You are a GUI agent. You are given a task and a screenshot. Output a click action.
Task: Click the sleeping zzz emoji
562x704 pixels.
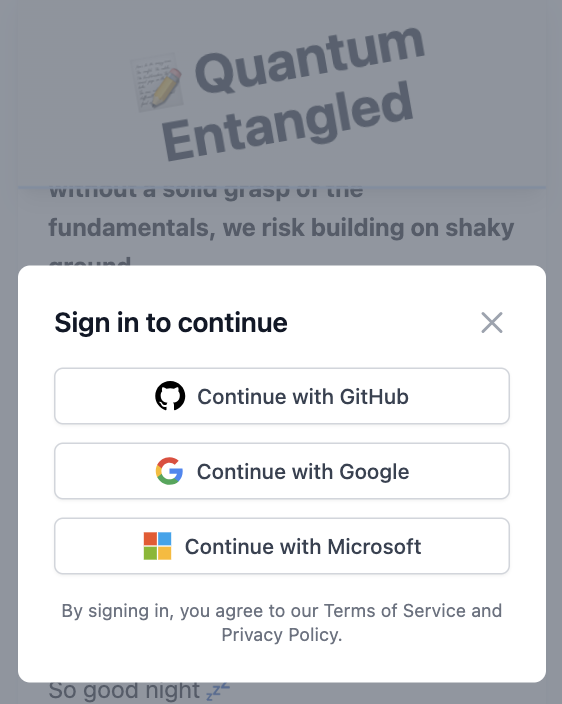tap(218, 691)
